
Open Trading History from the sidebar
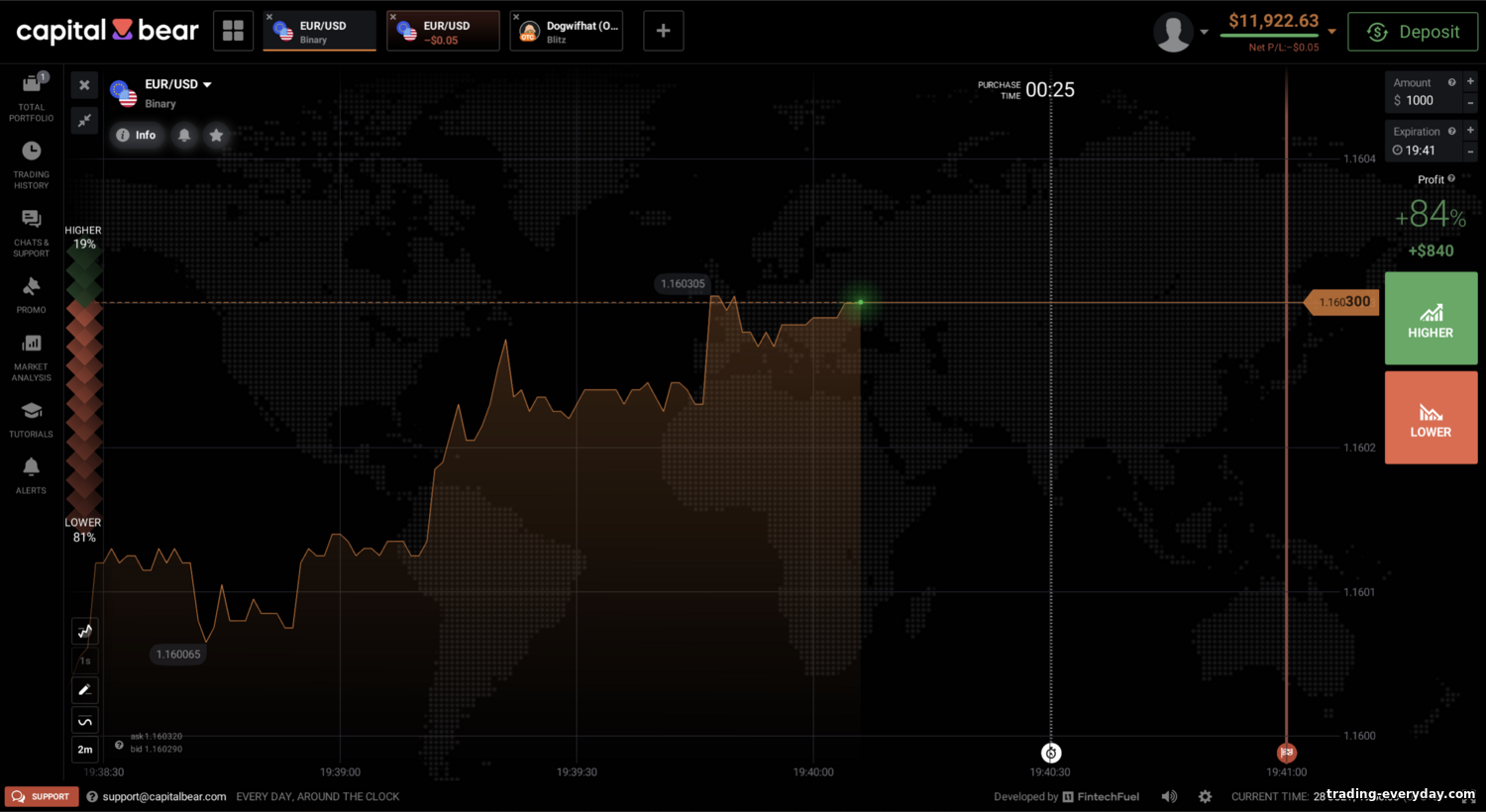[x=31, y=164]
